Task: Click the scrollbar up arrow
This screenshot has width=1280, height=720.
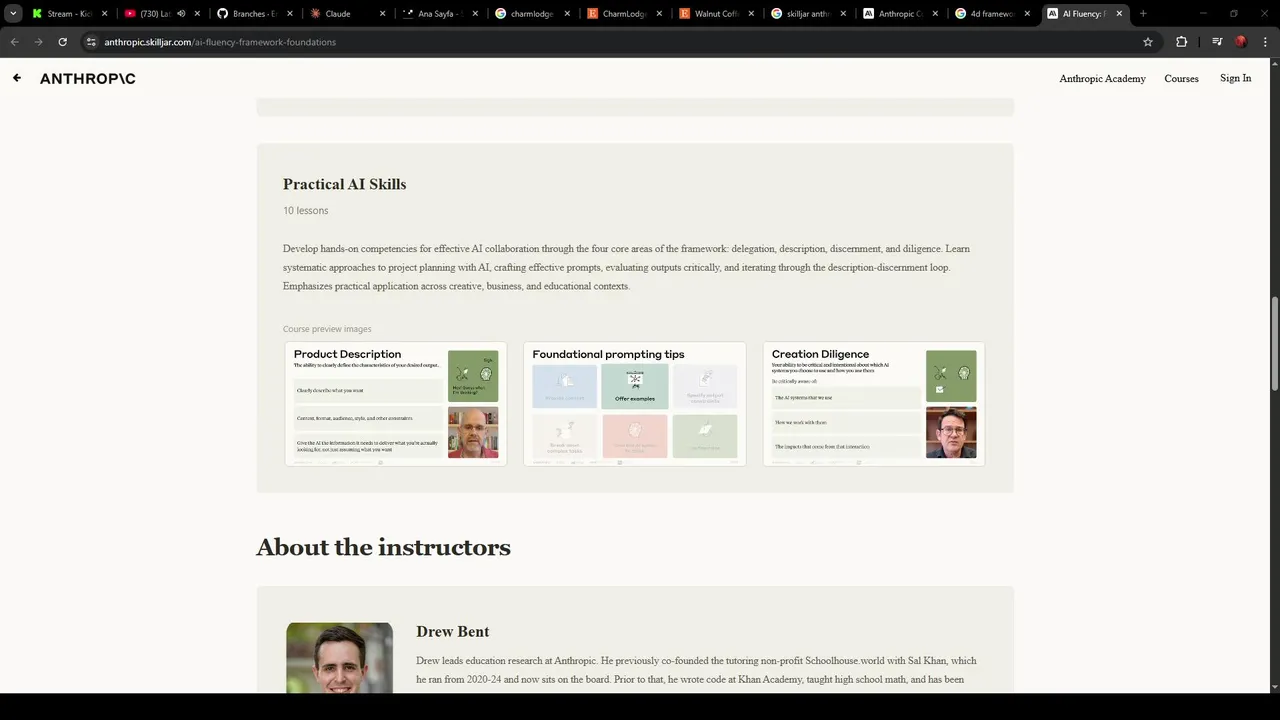Action: pos(1274,62)
